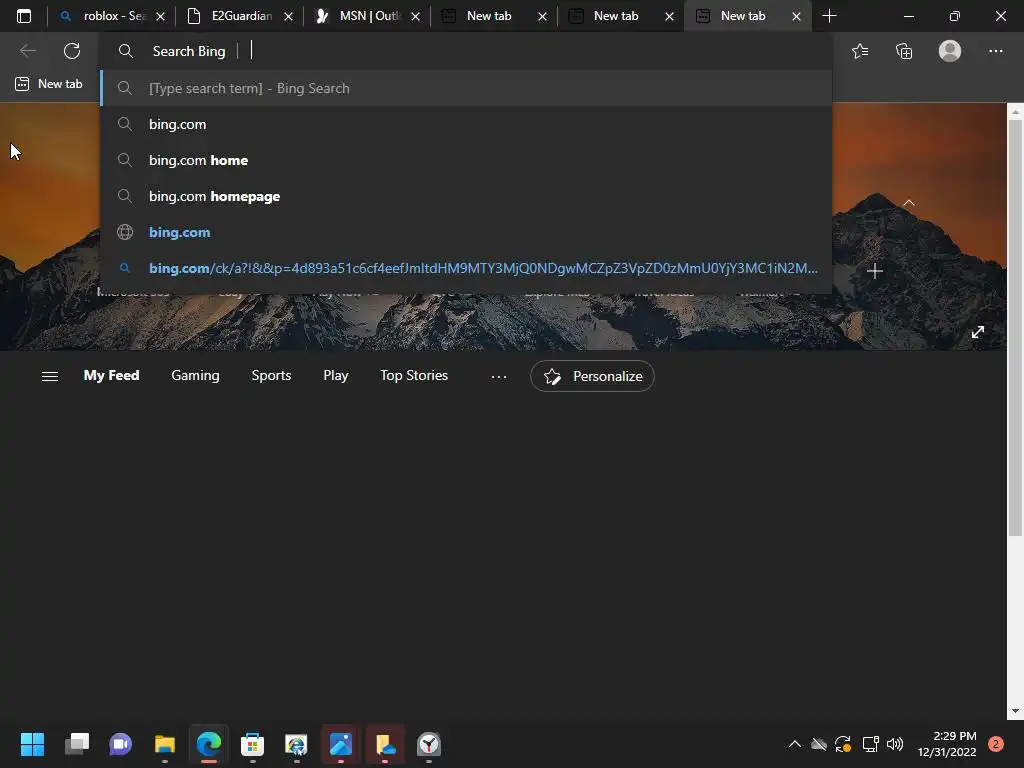Choose the bing.com home suggestion

click(466, 160)
